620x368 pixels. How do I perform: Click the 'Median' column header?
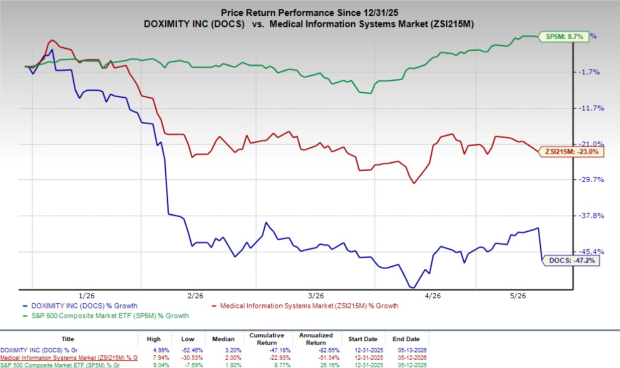pyautogui.click(x=223, y=339)
